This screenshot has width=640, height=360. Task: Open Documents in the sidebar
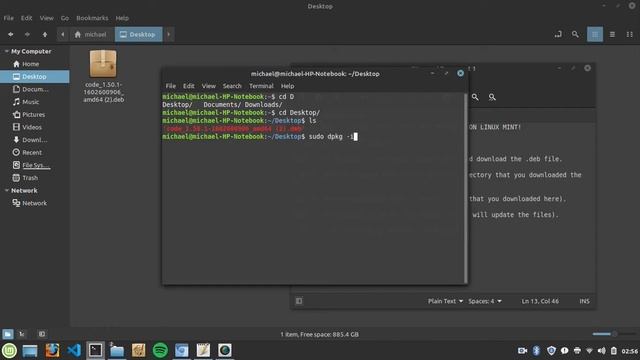pyautogui.click(x=35, y=89)
